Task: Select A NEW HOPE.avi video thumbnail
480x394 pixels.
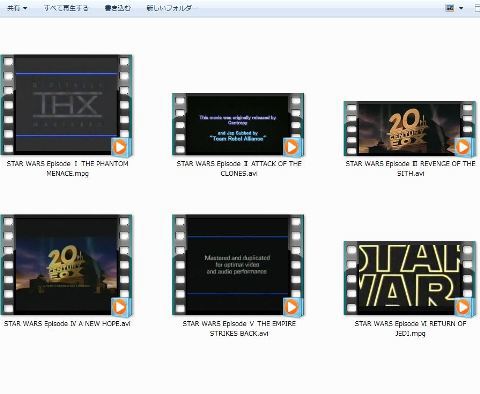Action: [66, 265]
